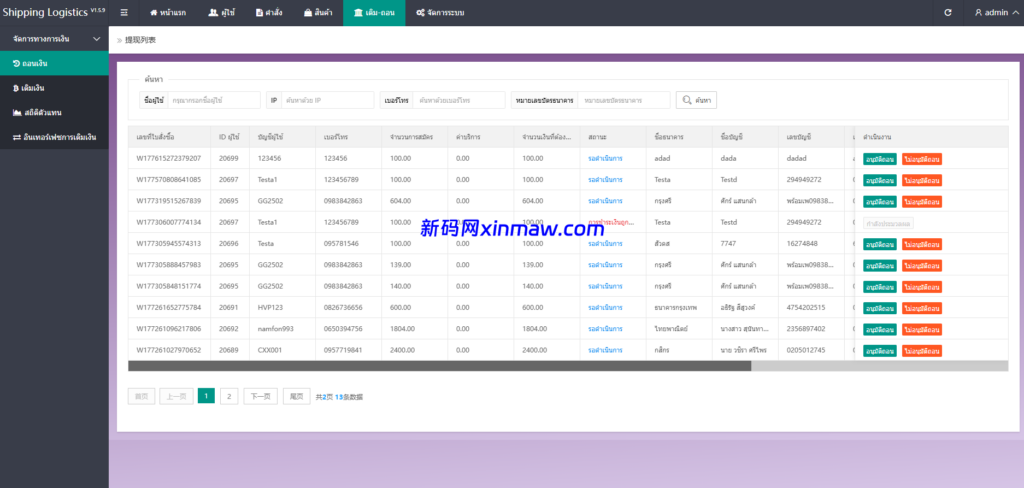Screen dimensions: 1024x488
Task: Click the red status for order W177306007774134
Action: tap(611, 222)
